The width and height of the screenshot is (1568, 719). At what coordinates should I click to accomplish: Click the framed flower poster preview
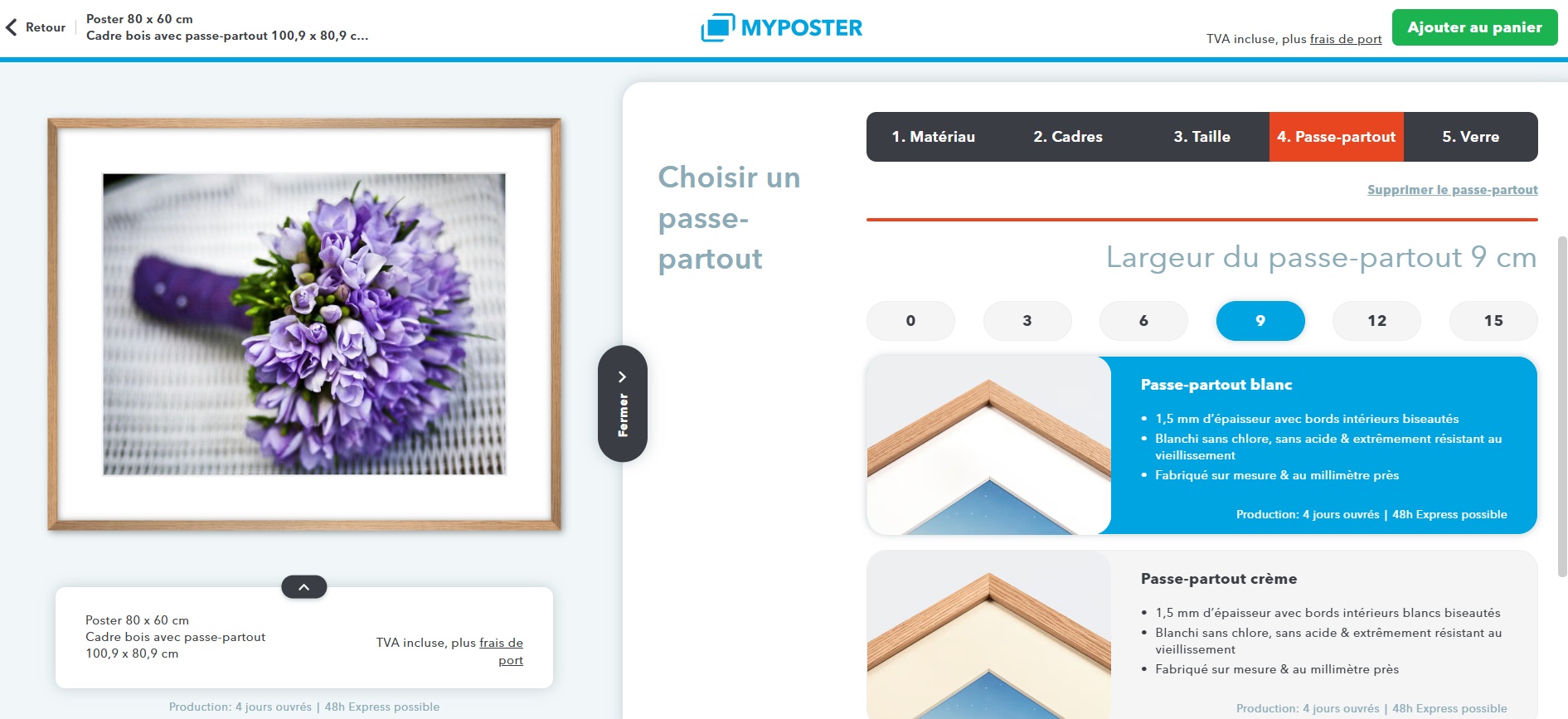pos(304,324)
